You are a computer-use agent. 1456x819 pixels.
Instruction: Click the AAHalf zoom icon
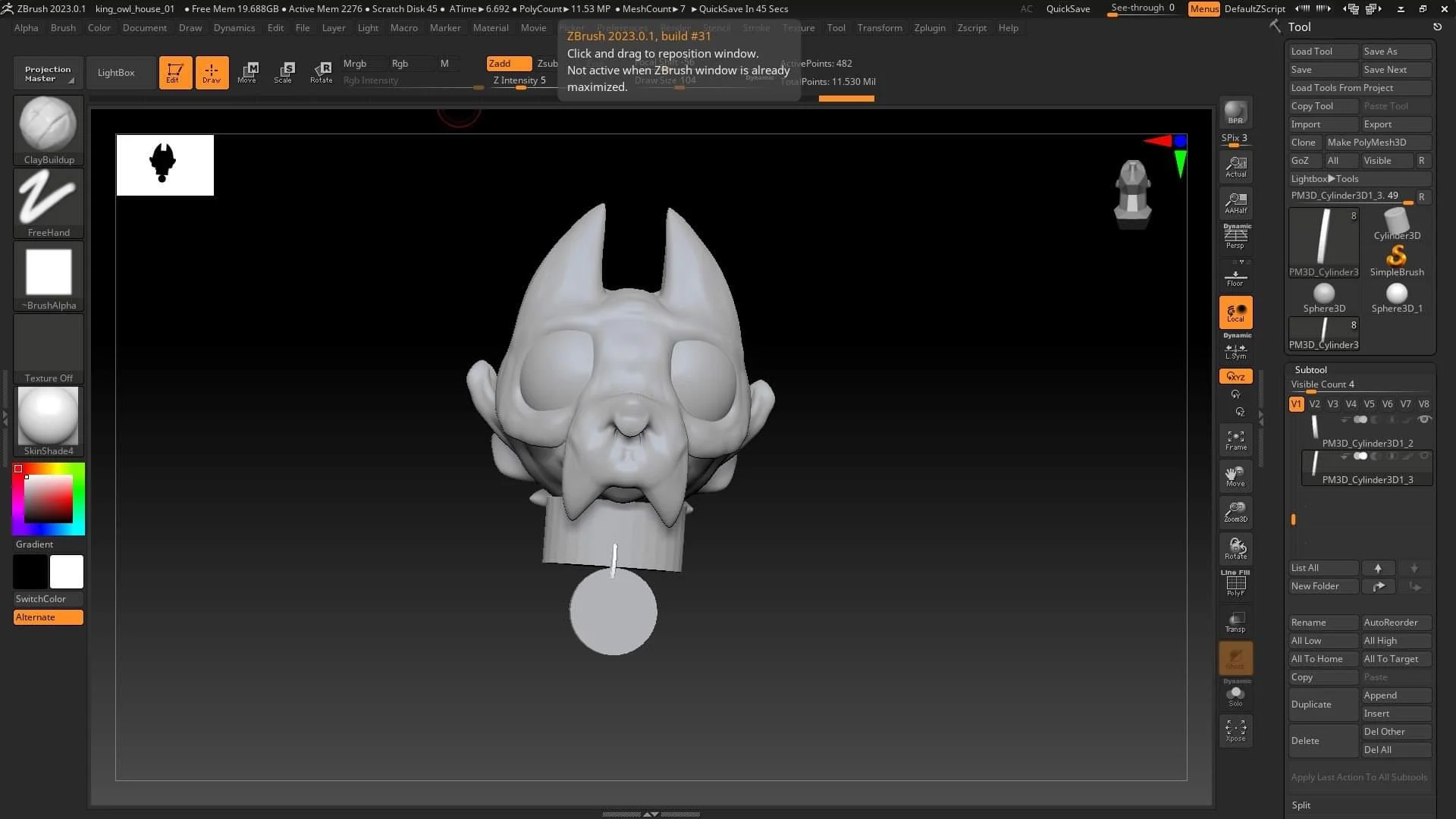[1235, 203]
